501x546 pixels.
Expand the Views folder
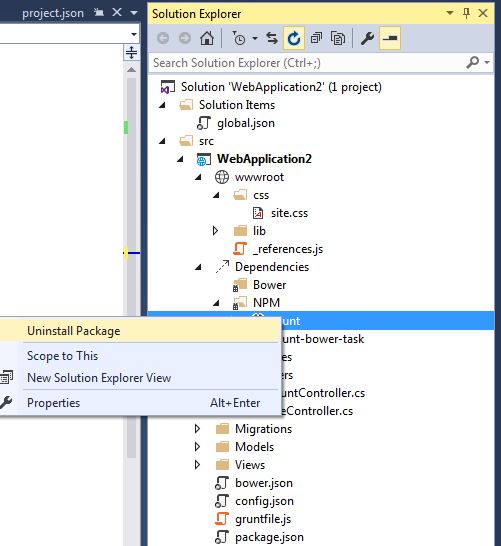pyautogui.click(x=197, y=465)
